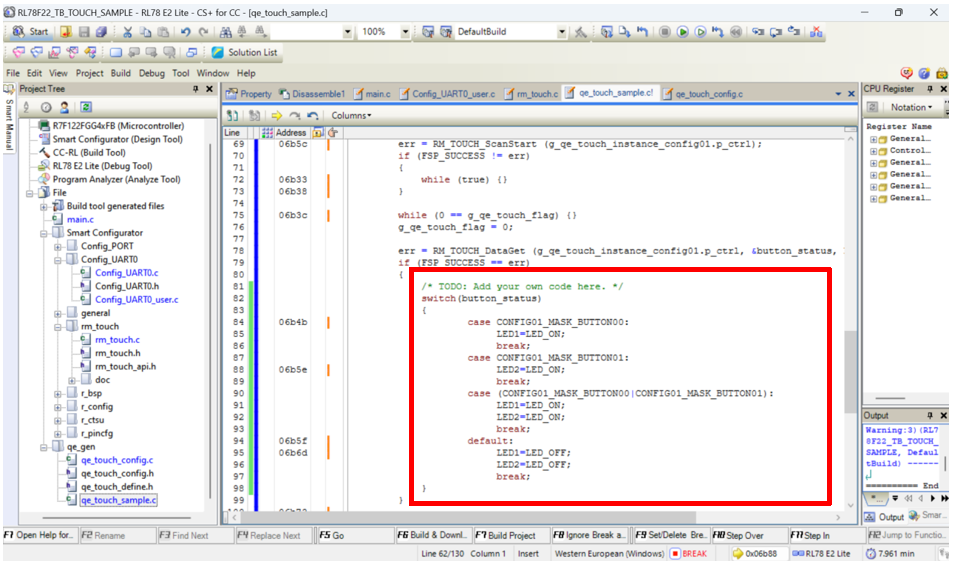
Task: Open the CC-RL (Build Tool) node
Action: pyautogui.click(x=87, y=153)
